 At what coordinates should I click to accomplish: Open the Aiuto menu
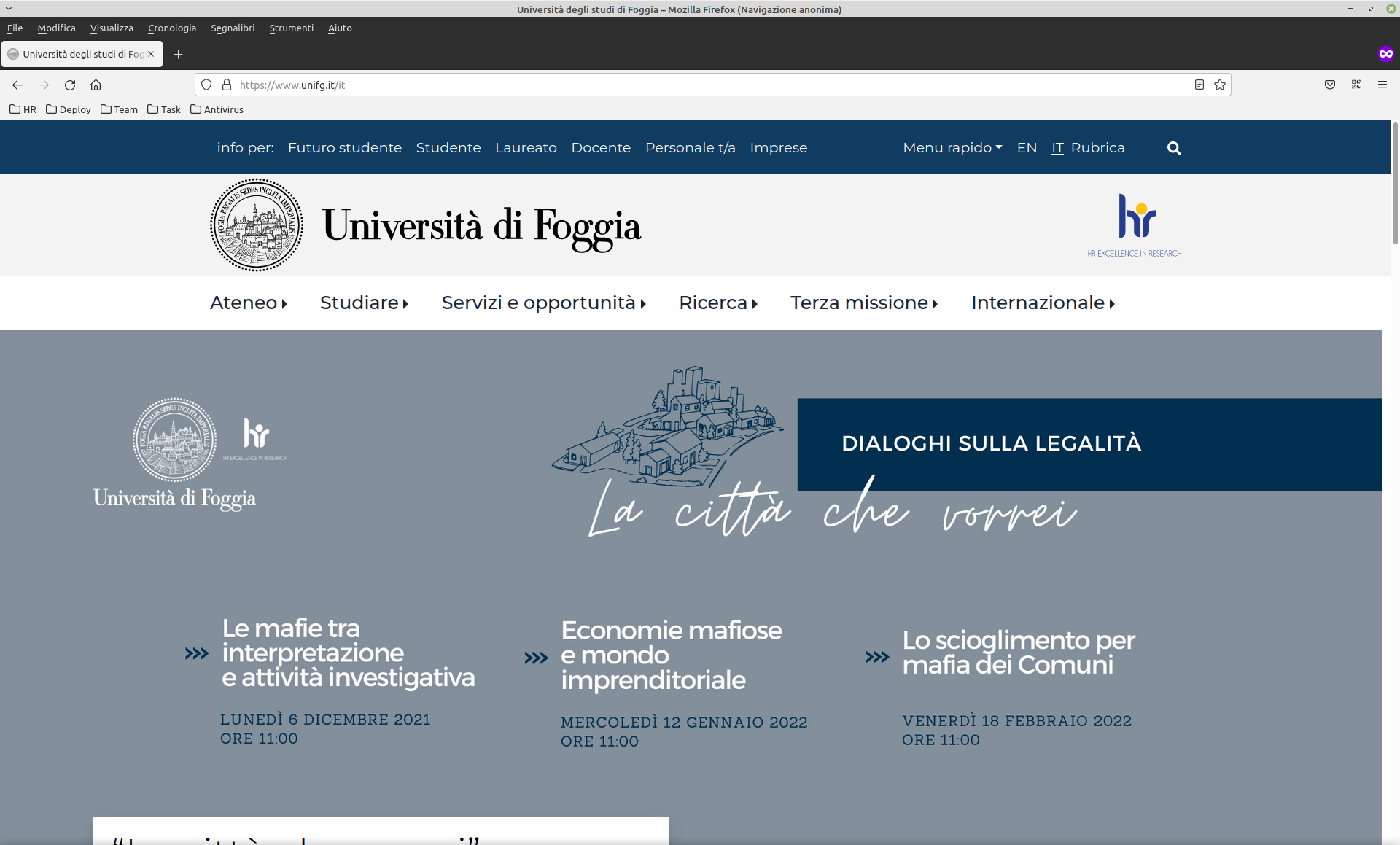click(340, 28)
